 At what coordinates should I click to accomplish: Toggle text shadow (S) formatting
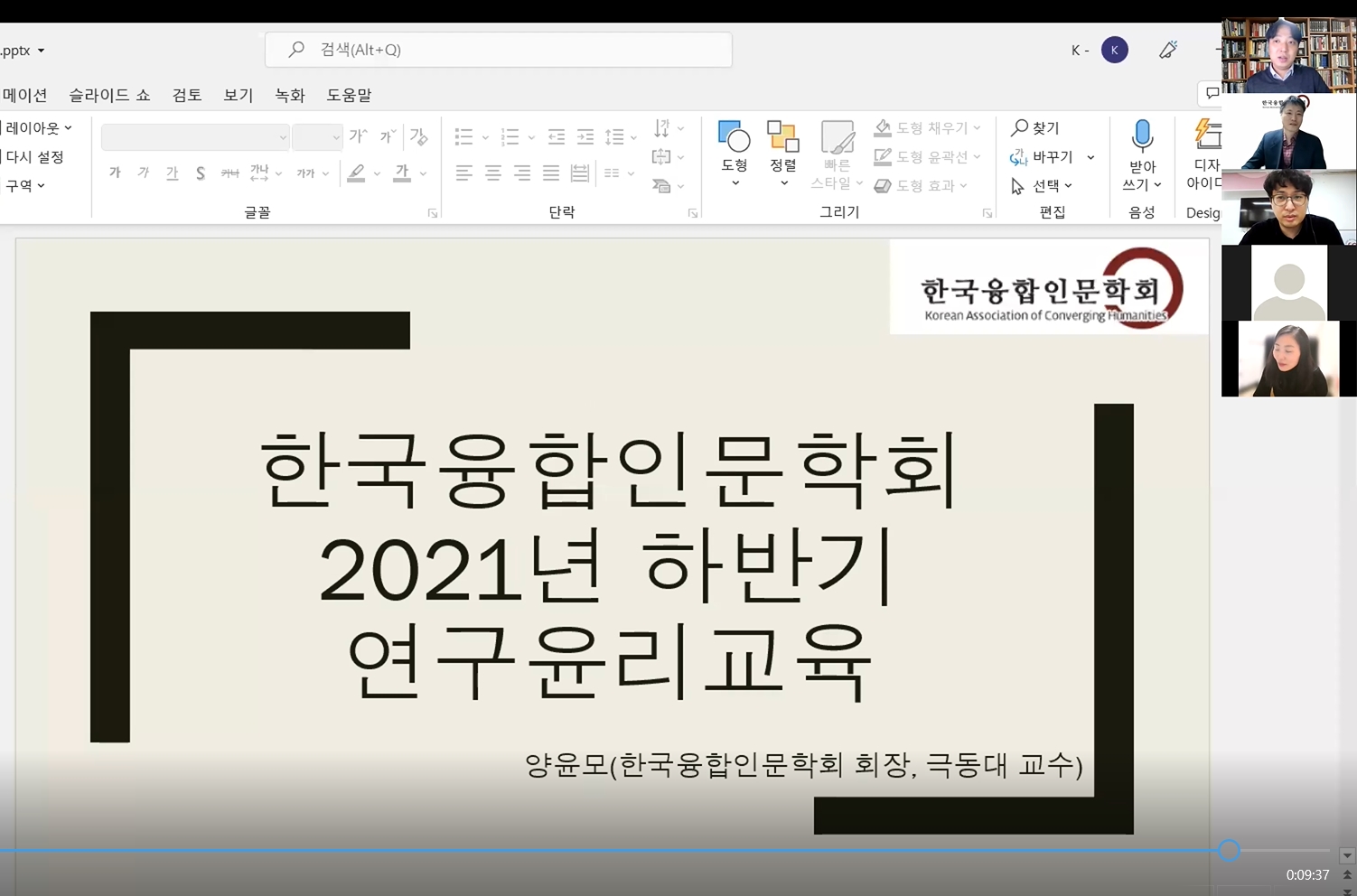pyautogui.click(x=200, y=173)
